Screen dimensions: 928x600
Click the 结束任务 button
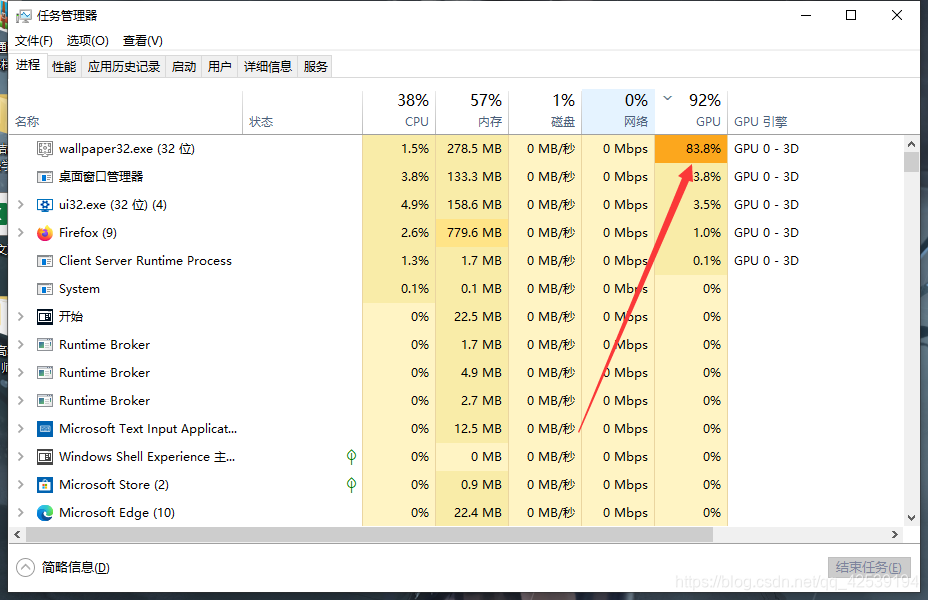pos(869,567)
